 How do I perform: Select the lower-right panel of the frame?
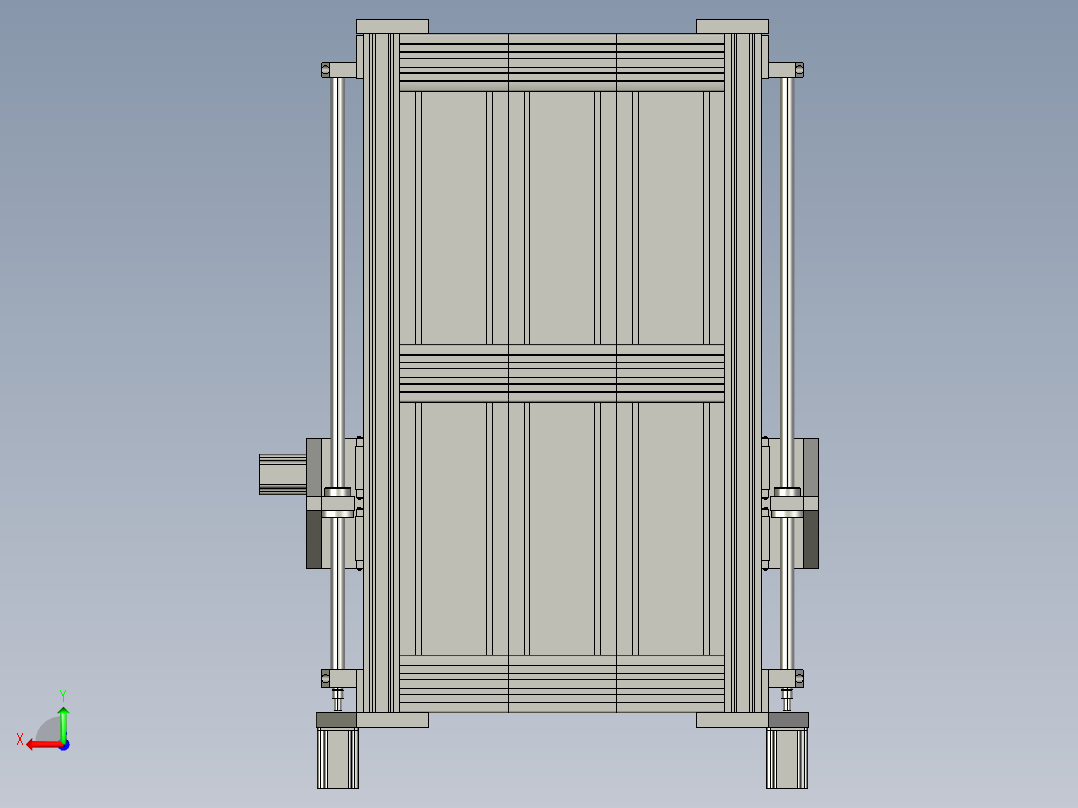(670, 528)
